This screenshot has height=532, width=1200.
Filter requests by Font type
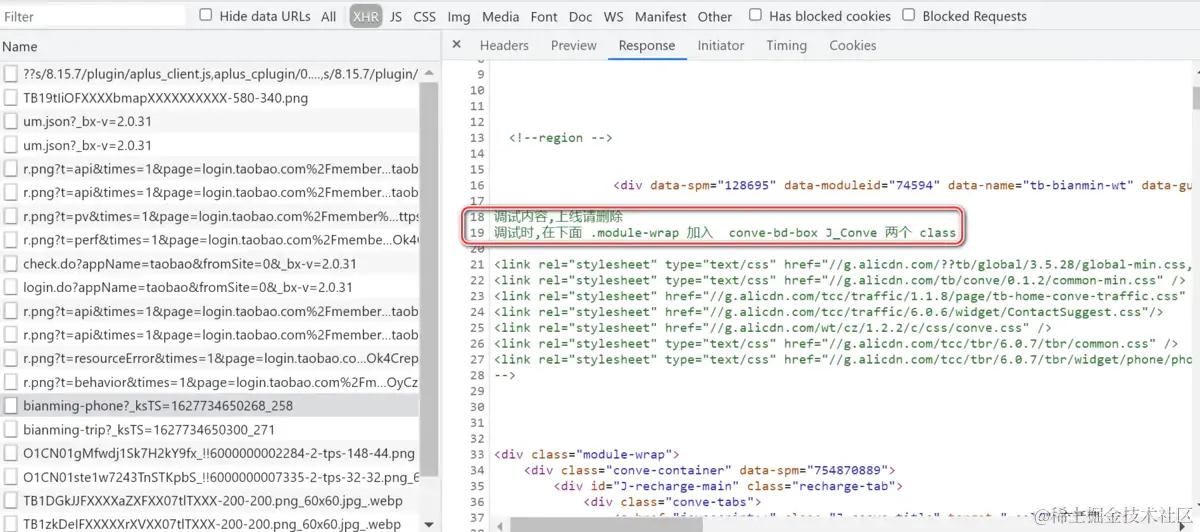click(545, 16)
